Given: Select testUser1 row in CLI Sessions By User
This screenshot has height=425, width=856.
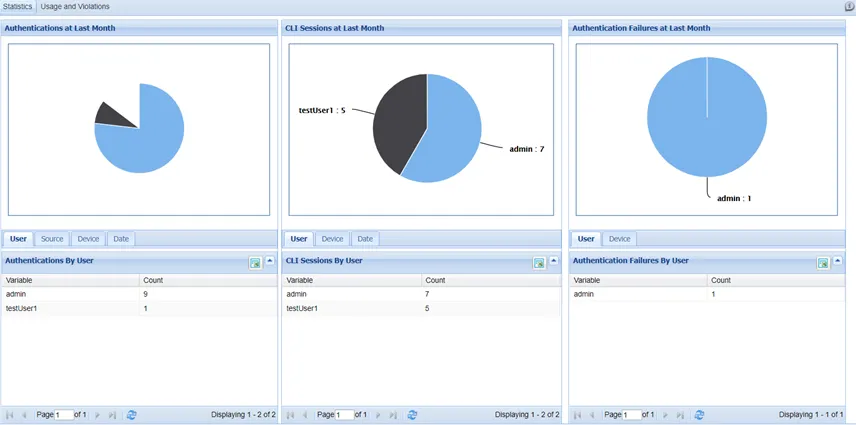Looking at the screenshot, I should (x=421, y=308).
